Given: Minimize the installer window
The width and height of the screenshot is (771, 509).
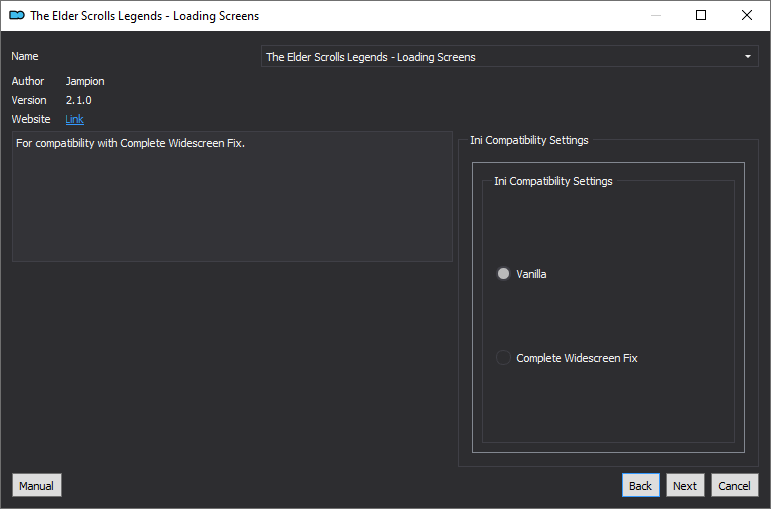Looking at the screenshot, I should click(x=655, y=15).
